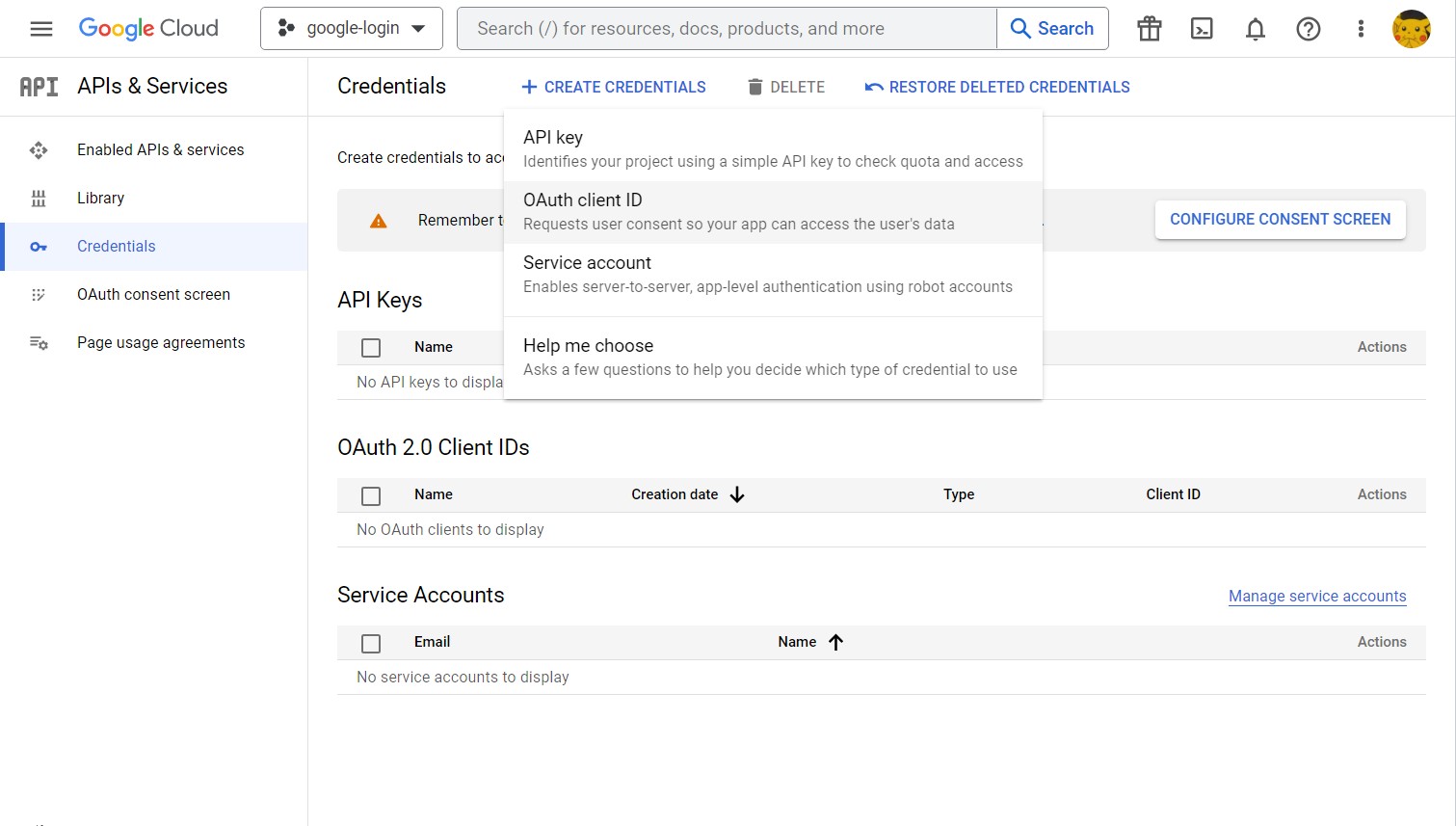Open the notifications bell
Screen dimensions: 1456x826
(x=1256, y=29)
